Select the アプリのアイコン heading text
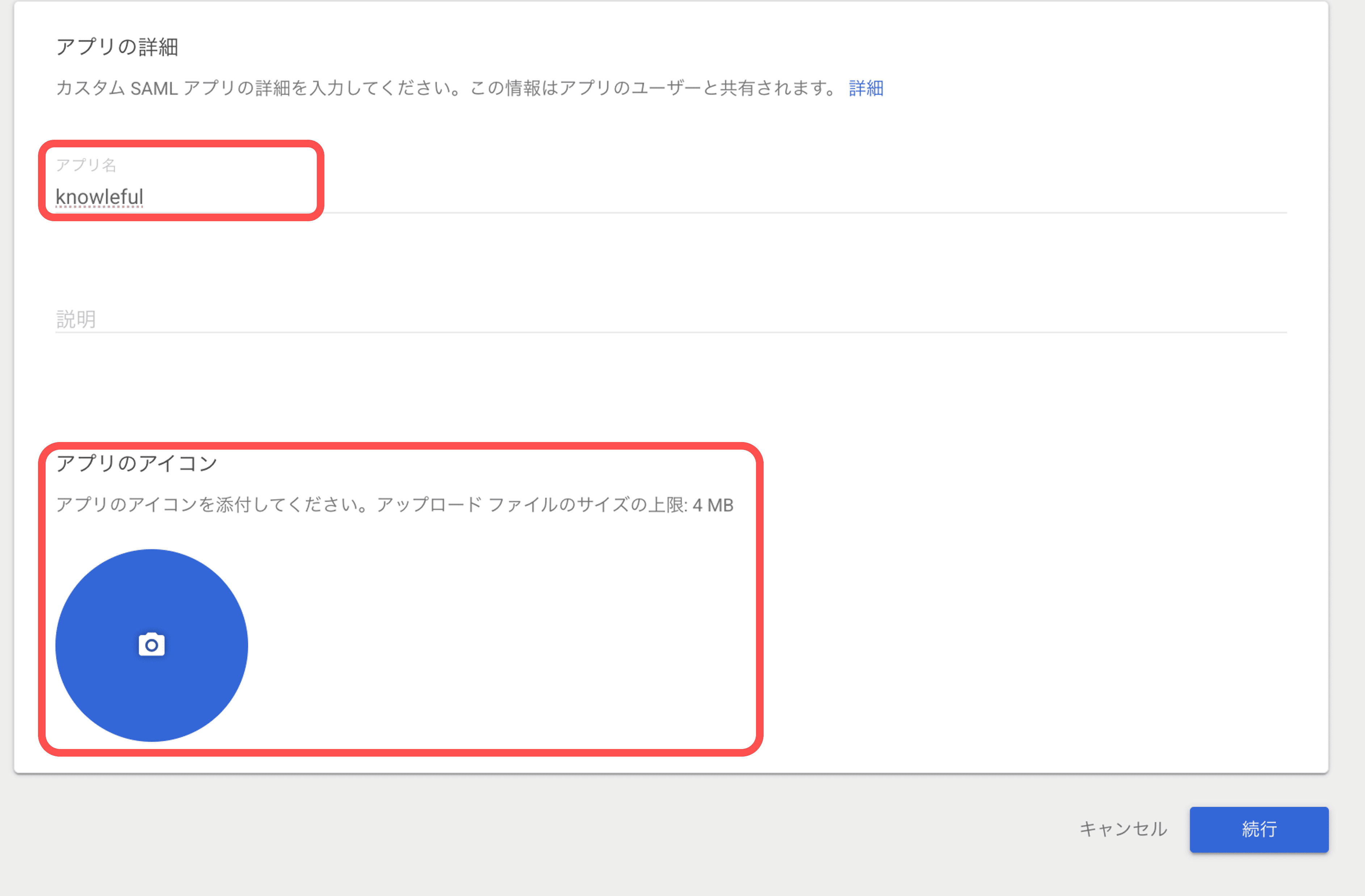This screenshot has width=1365, height=896. (x=136, y=463)
